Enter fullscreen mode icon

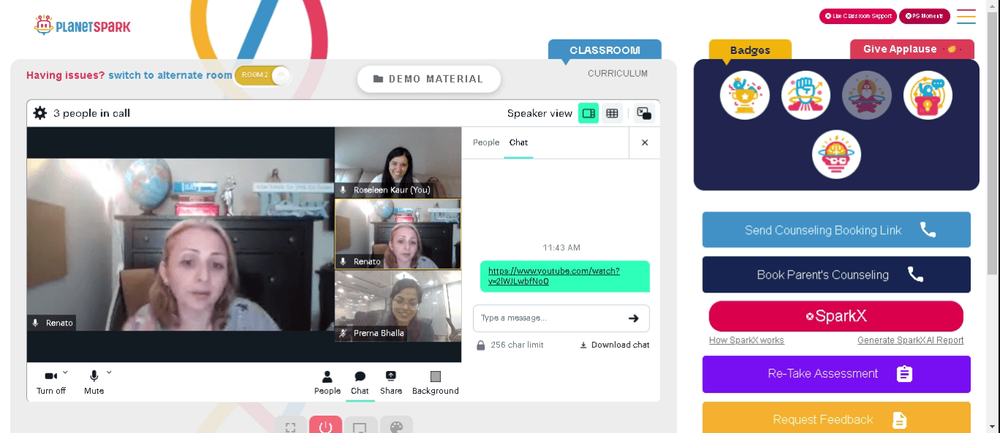point(290,427)
